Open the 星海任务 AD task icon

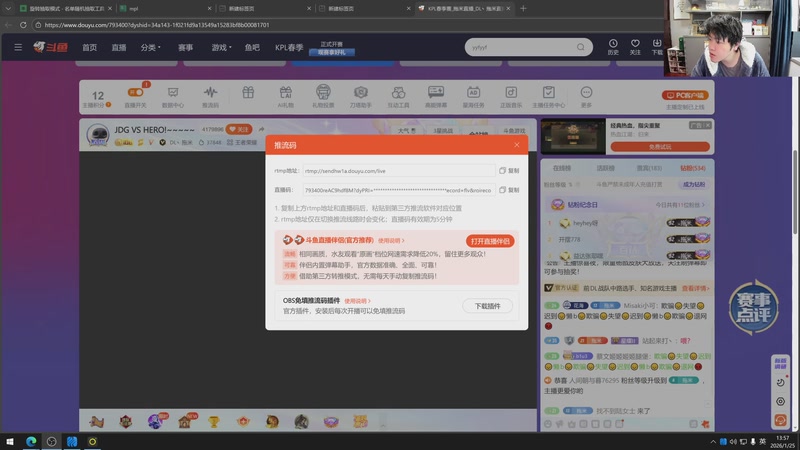click(473, 96)
